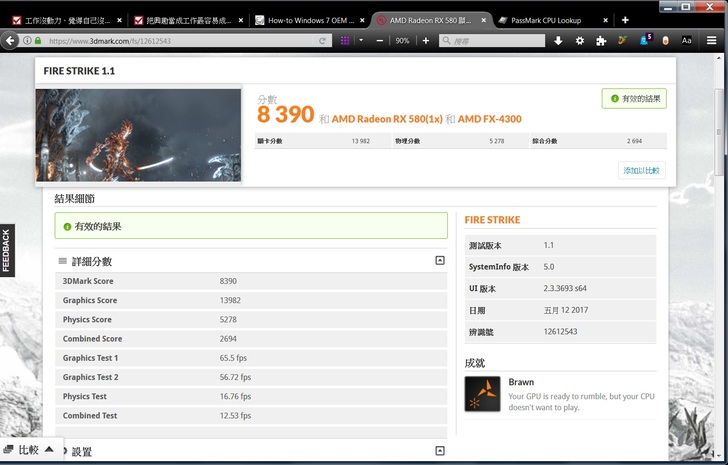Toggle the Aa reader view icon

[687, 40]
